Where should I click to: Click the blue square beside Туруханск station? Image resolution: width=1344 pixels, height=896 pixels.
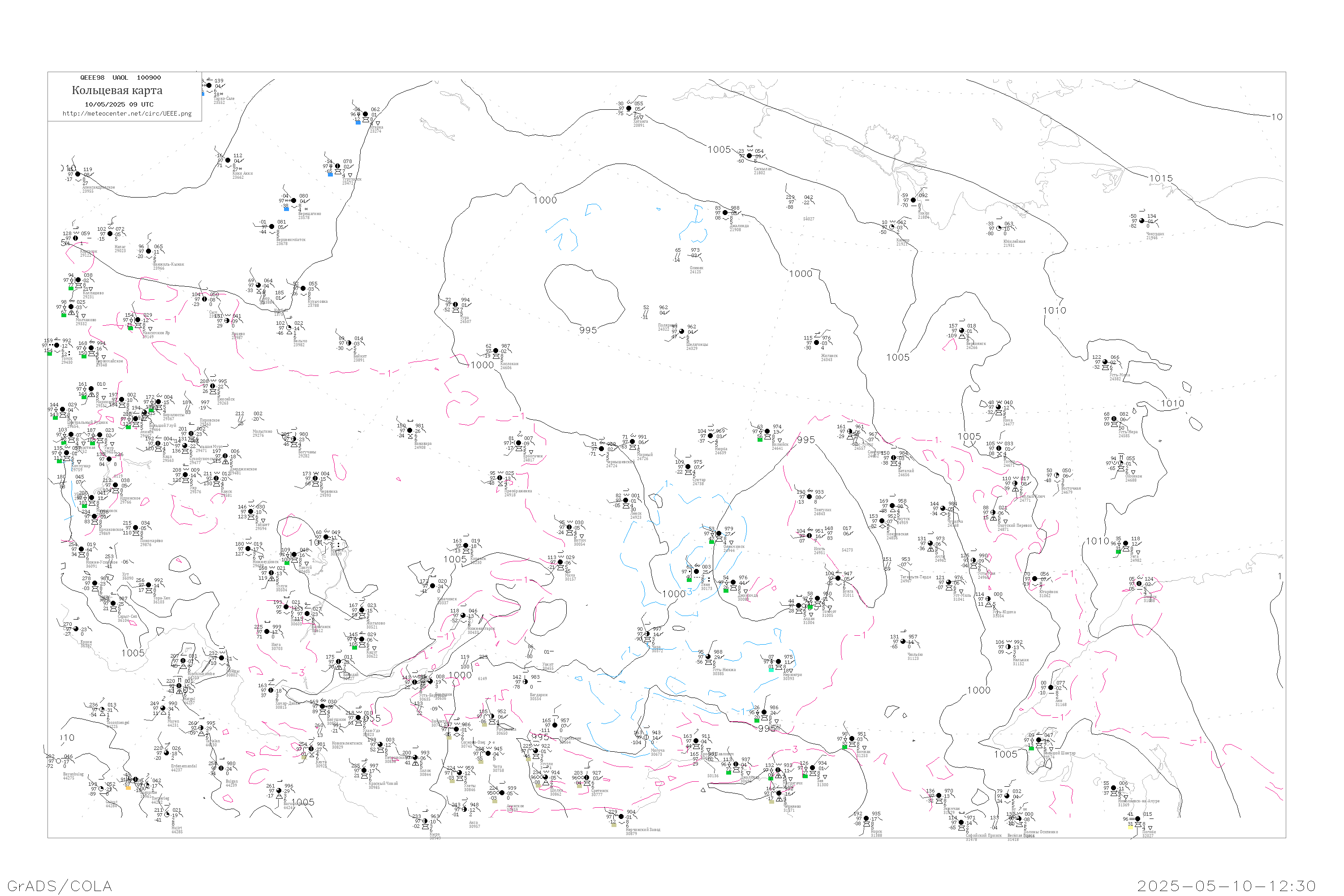pyautogui.click(x=330, y=174)
